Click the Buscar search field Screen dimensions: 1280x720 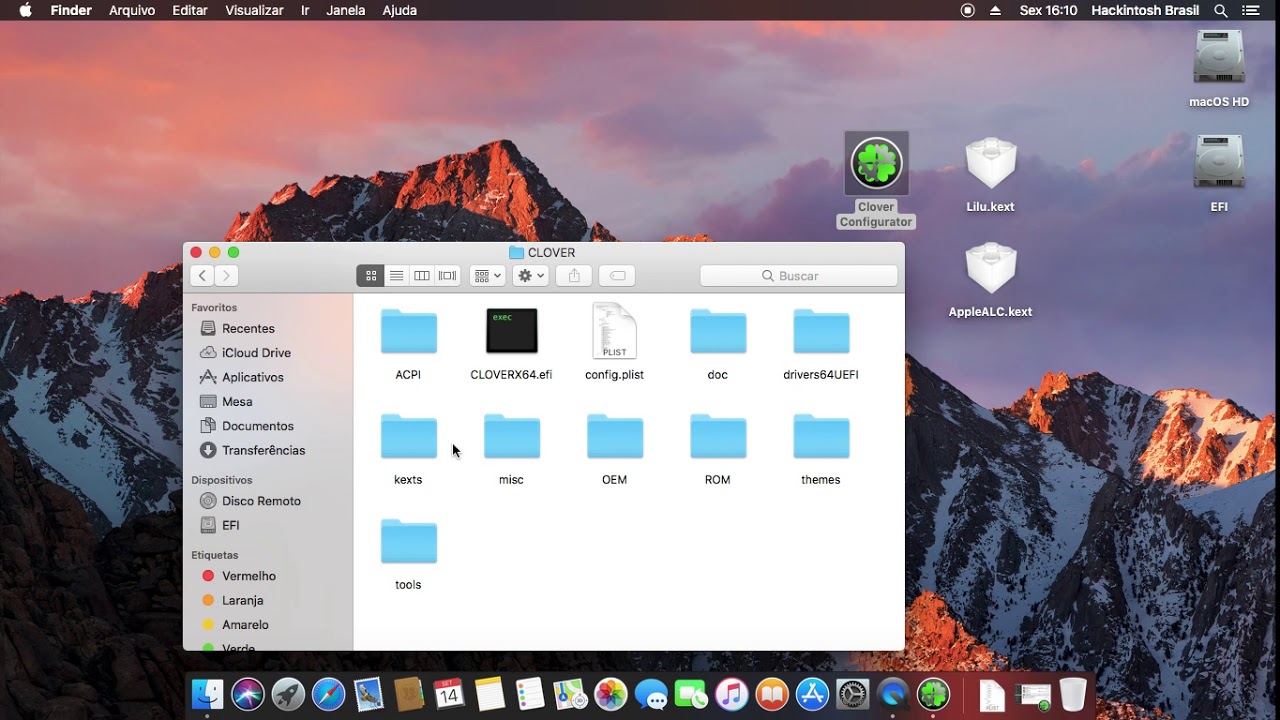tap(798, 275)
